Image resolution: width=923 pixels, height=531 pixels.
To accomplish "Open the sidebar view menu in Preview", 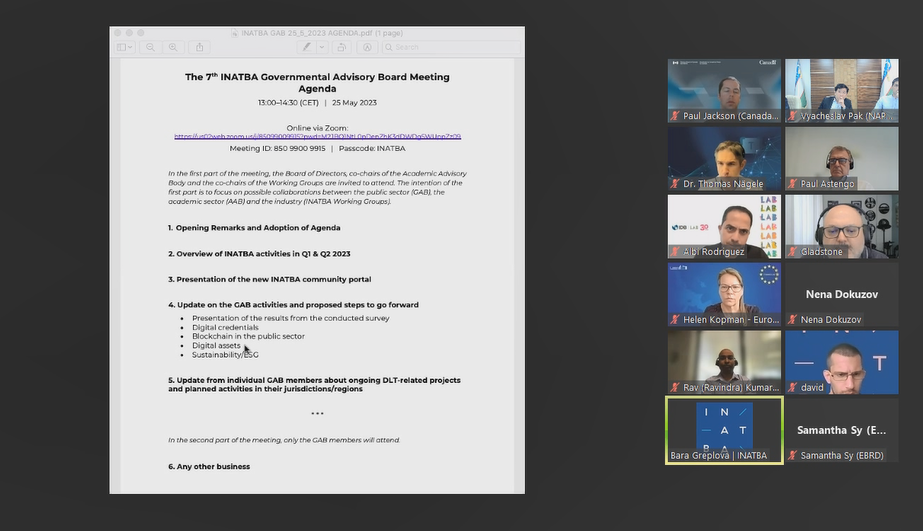I will 125,47.
